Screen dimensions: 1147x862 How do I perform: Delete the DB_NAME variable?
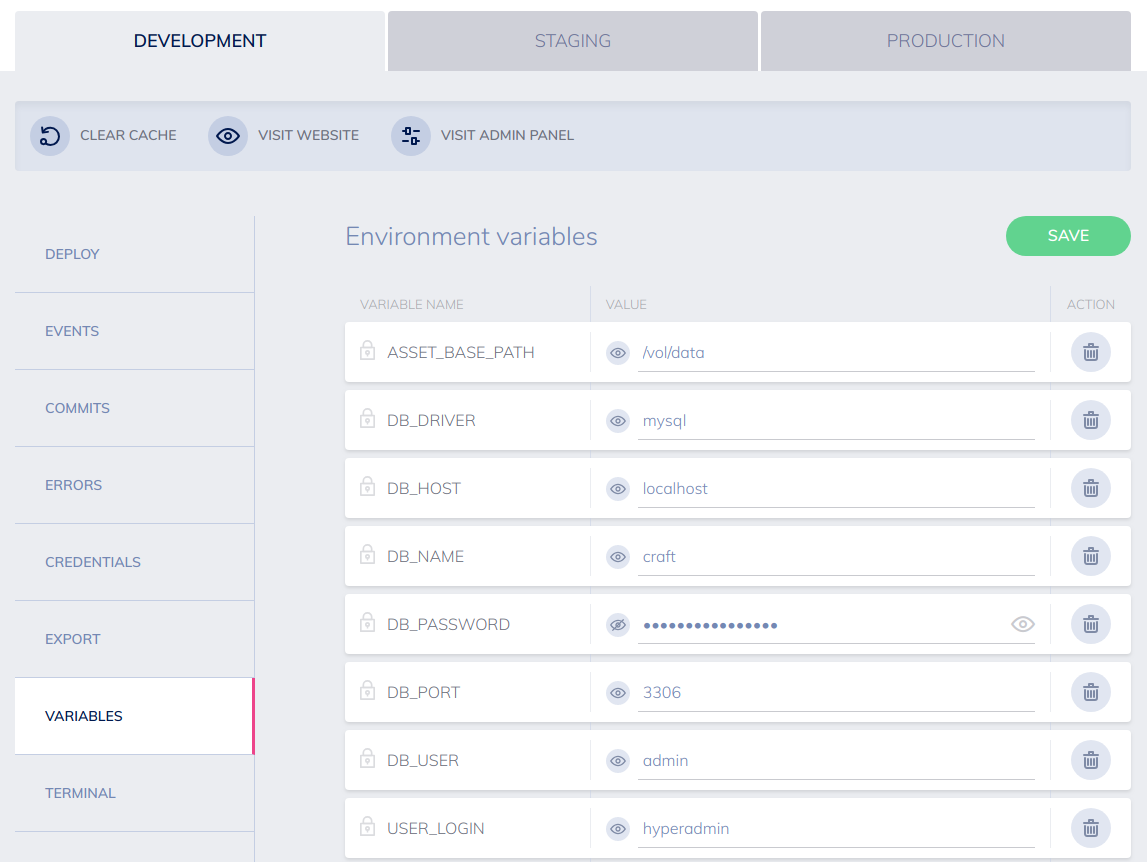[x=1091, y=556]
